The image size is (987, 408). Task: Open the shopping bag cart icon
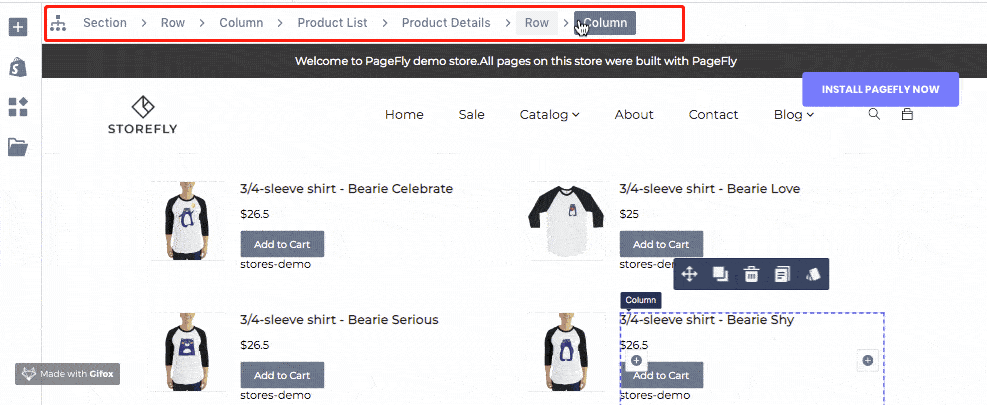[x=907, y=114]
